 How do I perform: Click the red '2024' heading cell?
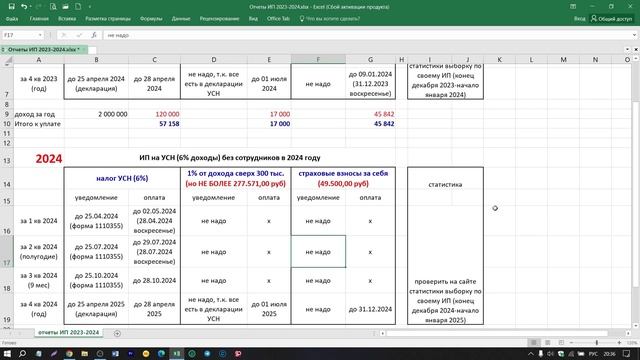[x=39, y=158]
